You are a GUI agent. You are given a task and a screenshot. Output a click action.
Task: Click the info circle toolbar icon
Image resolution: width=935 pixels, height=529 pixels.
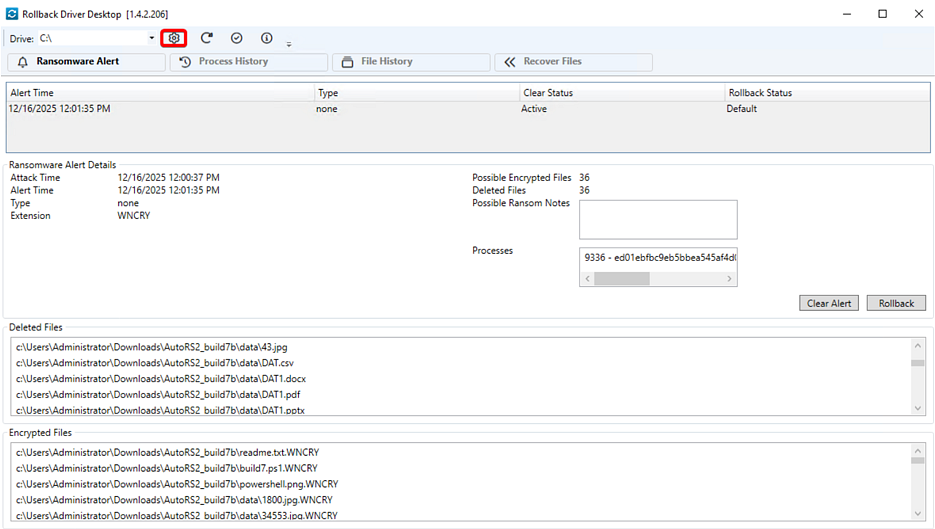[266, 38]
